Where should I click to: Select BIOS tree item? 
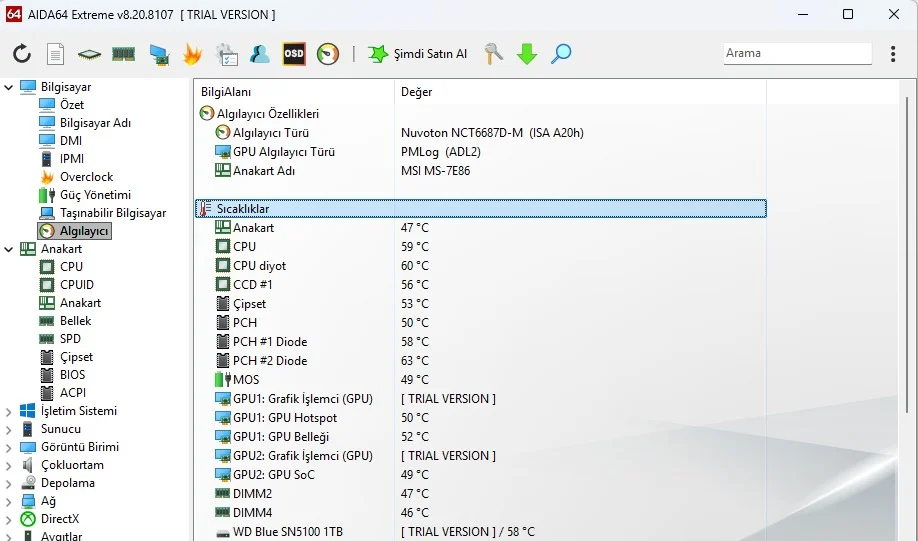tap(62, 375)
